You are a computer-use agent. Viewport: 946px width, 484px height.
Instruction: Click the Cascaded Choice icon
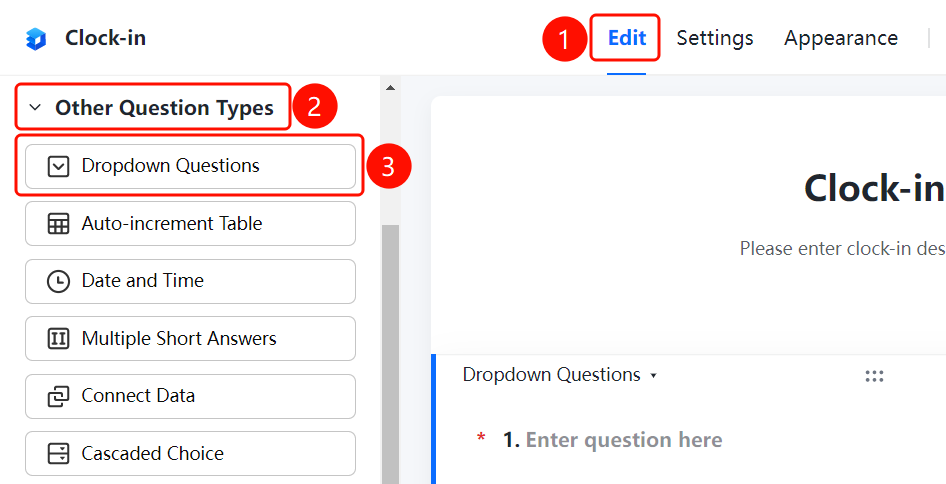click(59, 454)
